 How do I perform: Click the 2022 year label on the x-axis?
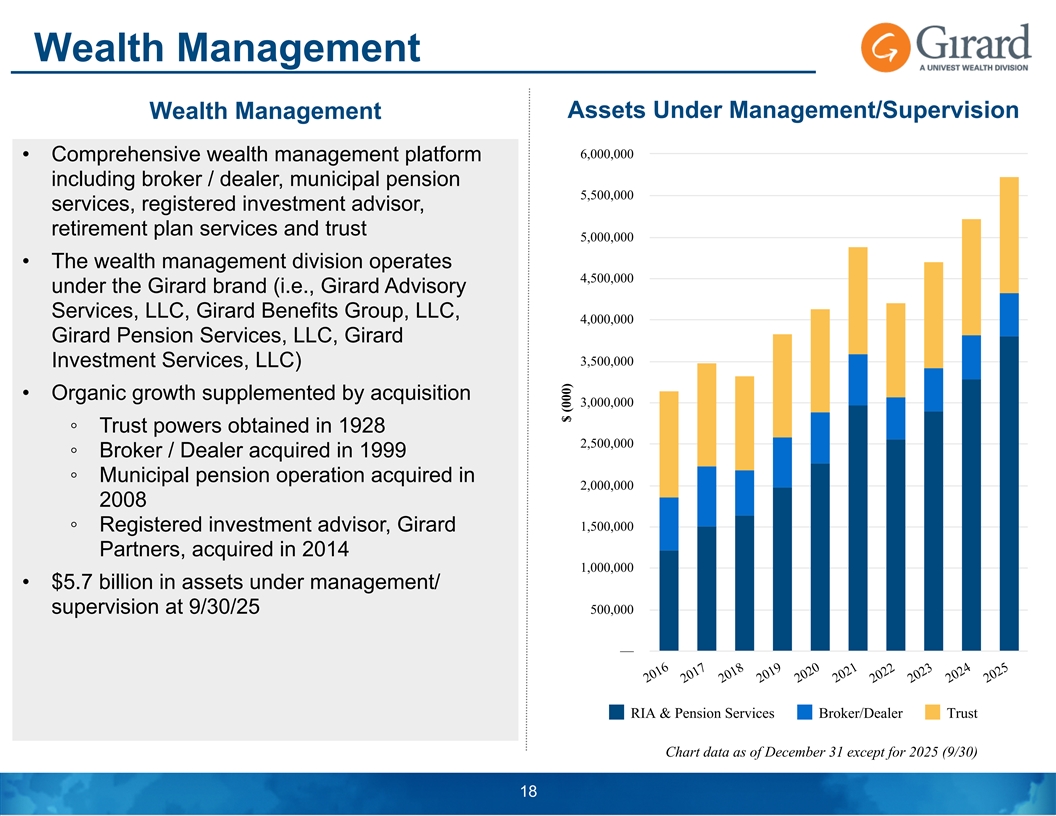pos(883,674)
